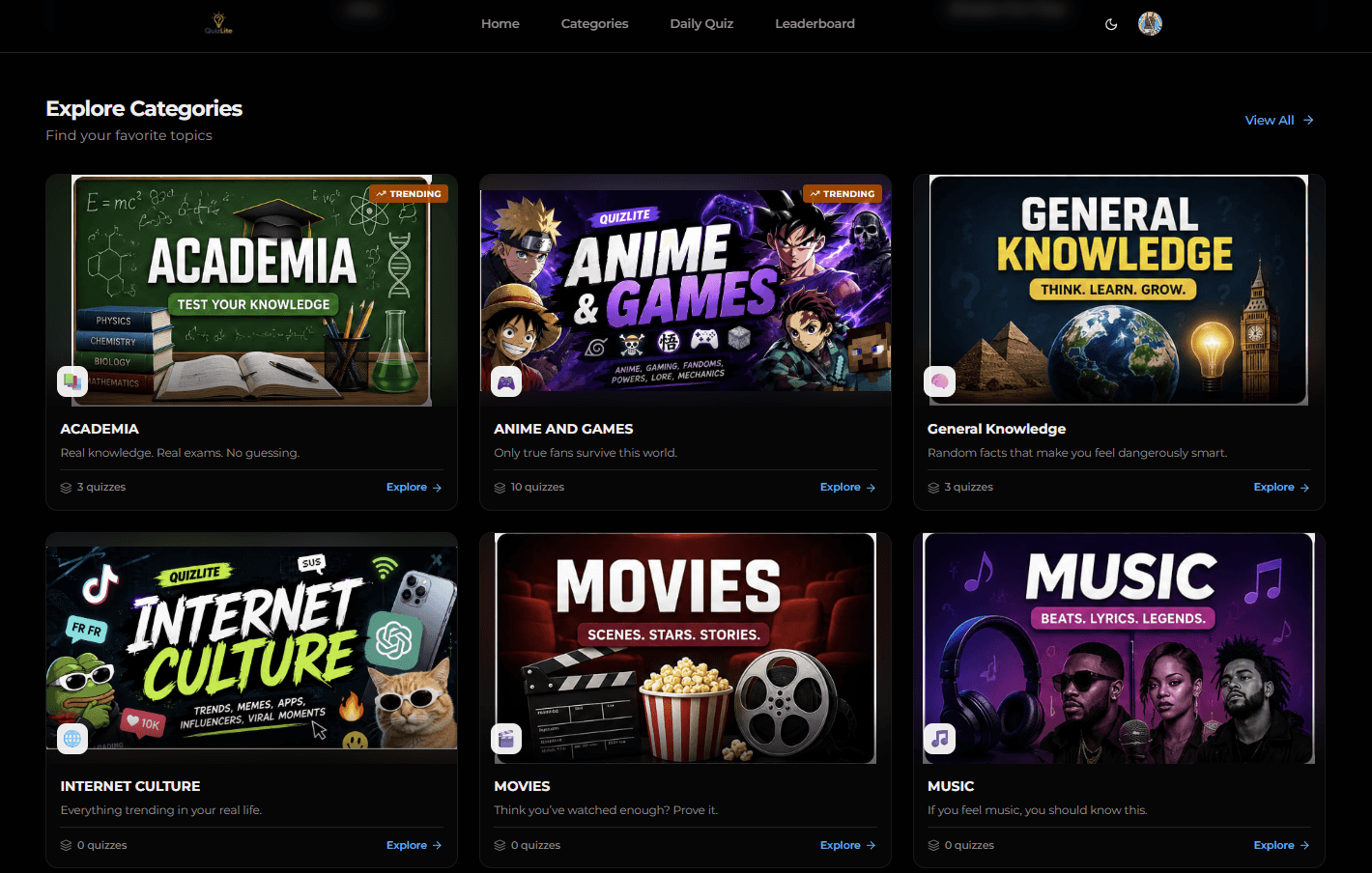Click the quiz stack icon on Anime card
This screenshot has width=1372, height=873.
(500, 488)
